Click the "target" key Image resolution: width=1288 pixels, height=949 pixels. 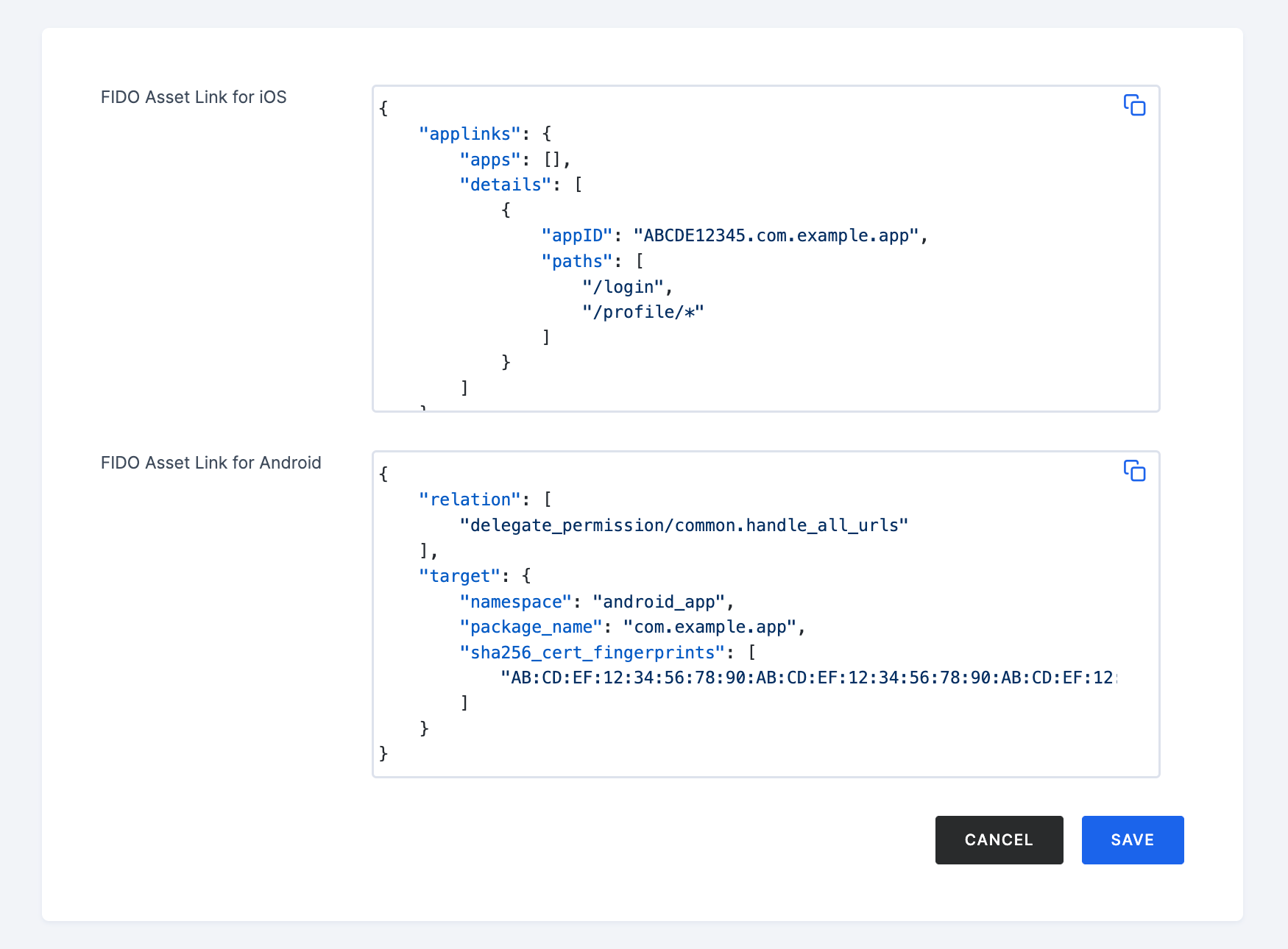click(x=459, y=576)
